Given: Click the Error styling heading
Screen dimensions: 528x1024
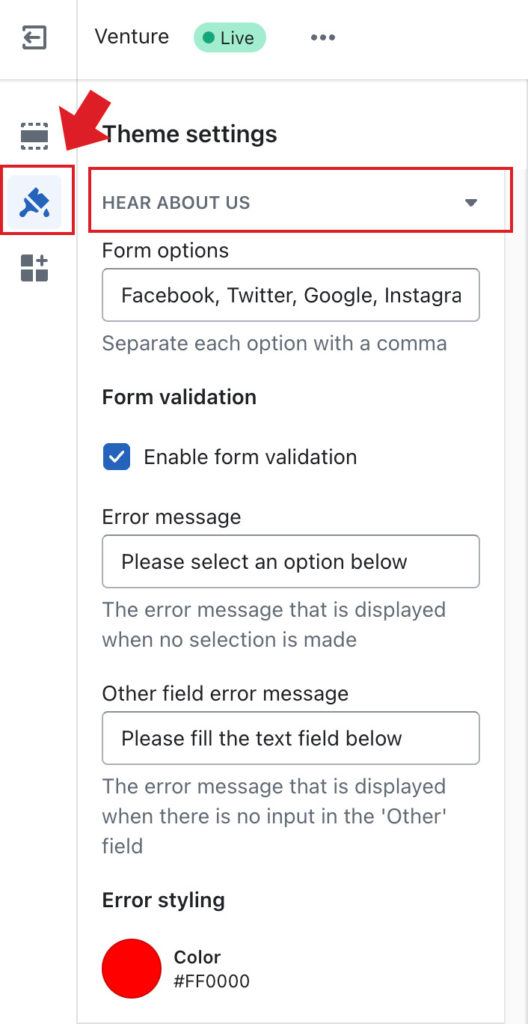Looking at the screenshot, I should click(x=163, y=900).
